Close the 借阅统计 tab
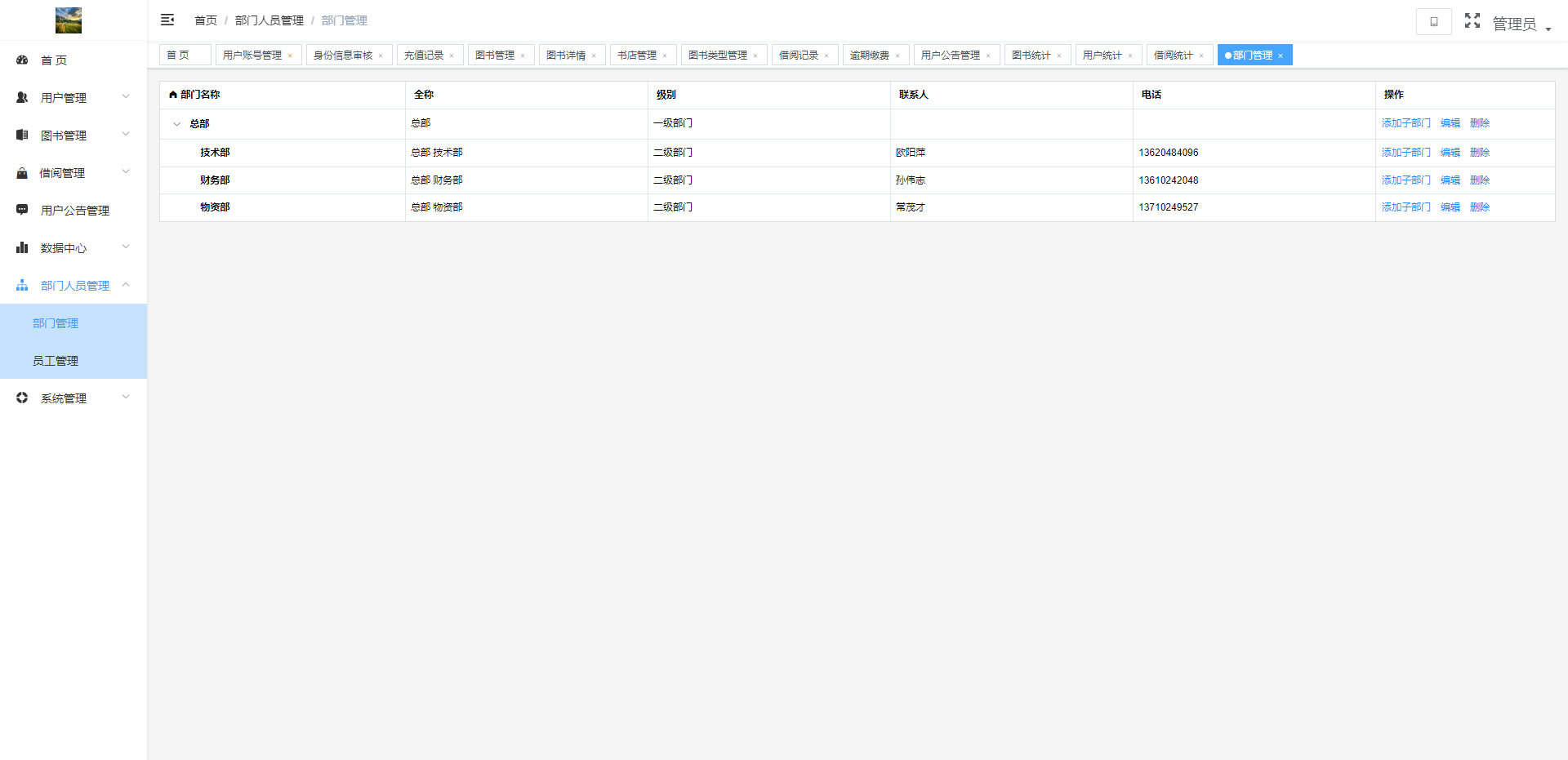 point(1201,56)
